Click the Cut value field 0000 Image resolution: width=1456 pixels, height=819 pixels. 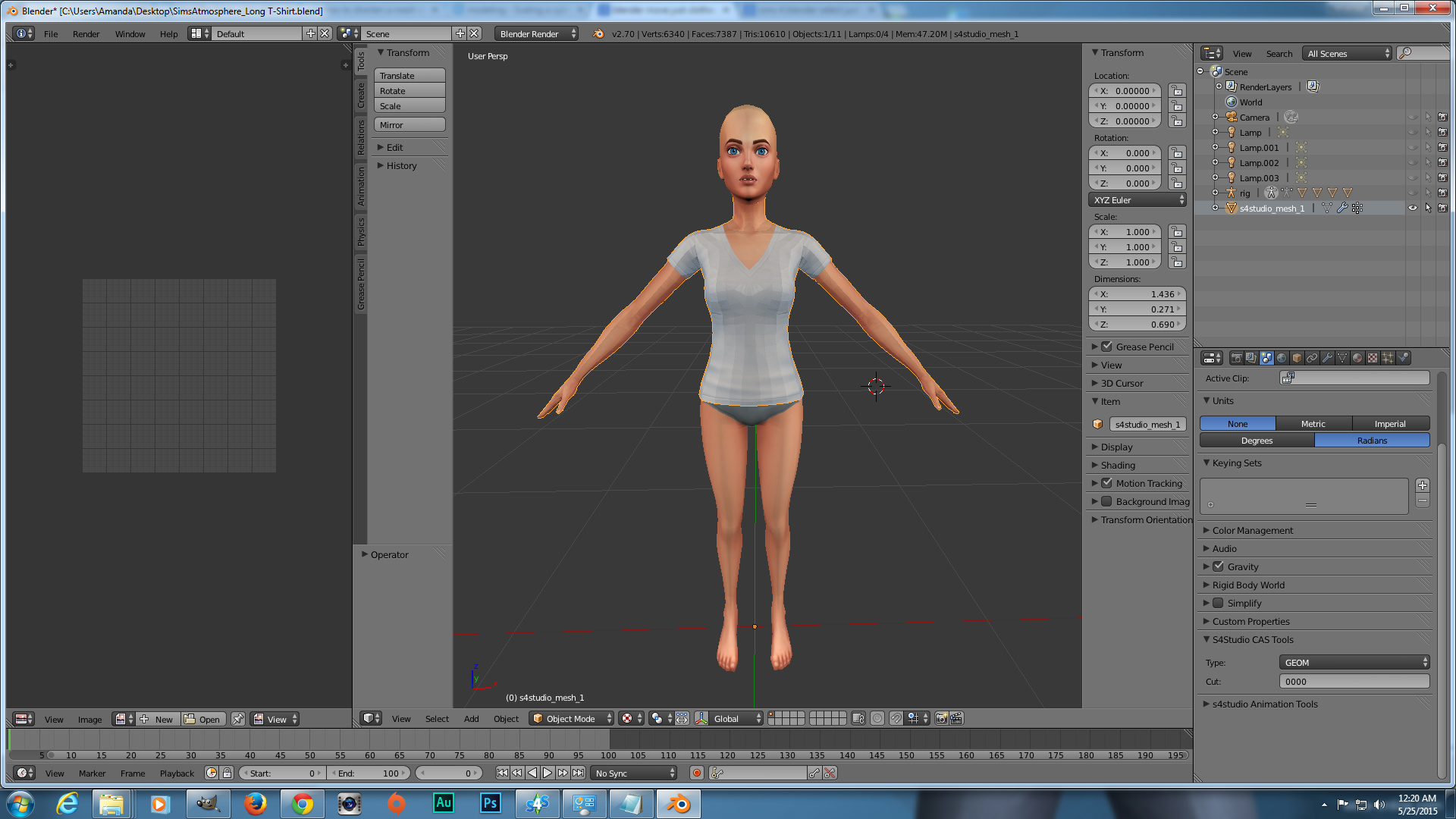pyautogui.click(x=1354, y=682)
